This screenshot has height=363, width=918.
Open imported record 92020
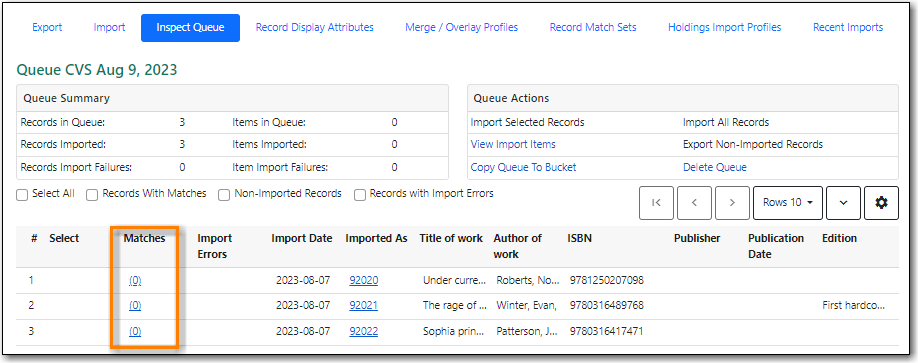364,280
